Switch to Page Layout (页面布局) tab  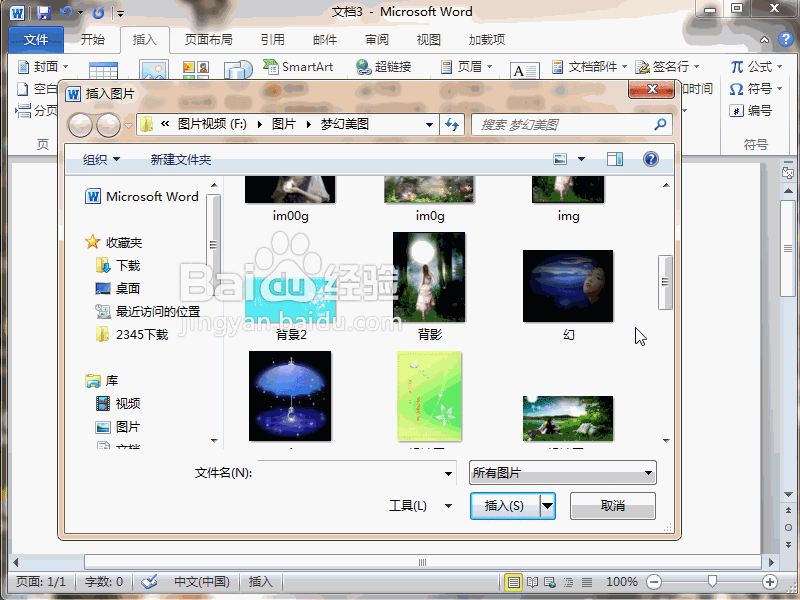tap(209, 39)
